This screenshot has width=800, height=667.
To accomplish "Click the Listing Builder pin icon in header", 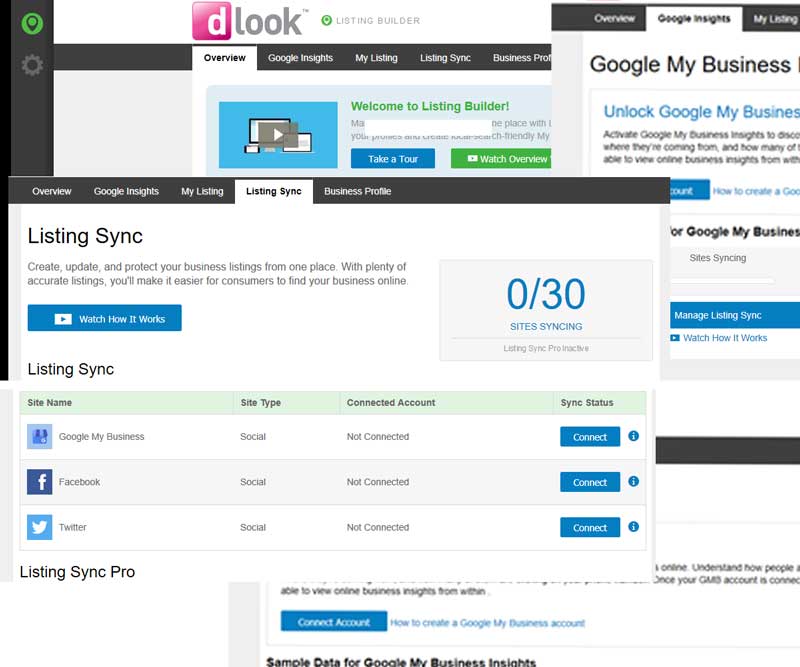I will click(x=327, y=20).
